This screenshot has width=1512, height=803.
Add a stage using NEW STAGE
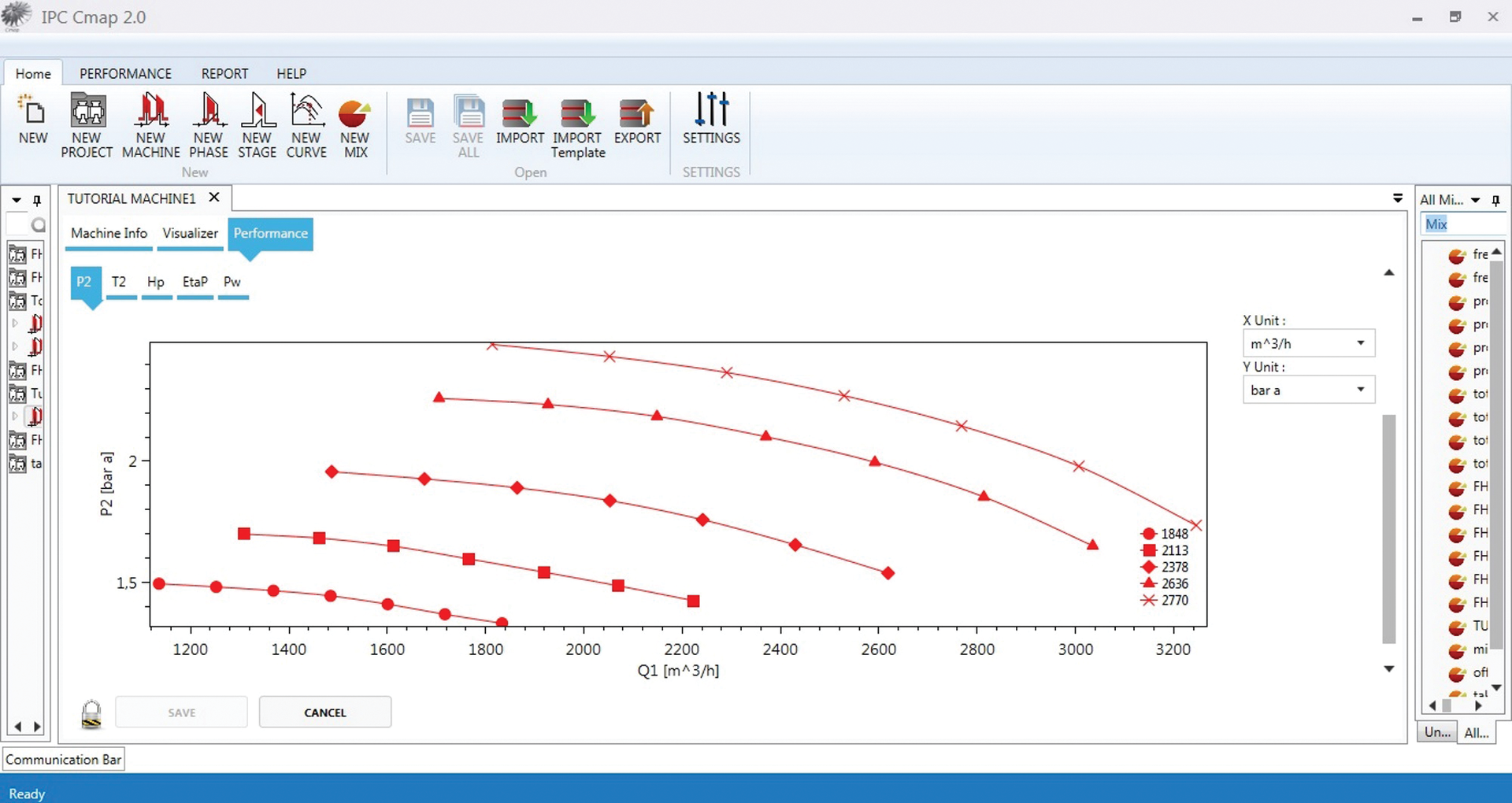point(258,124)
